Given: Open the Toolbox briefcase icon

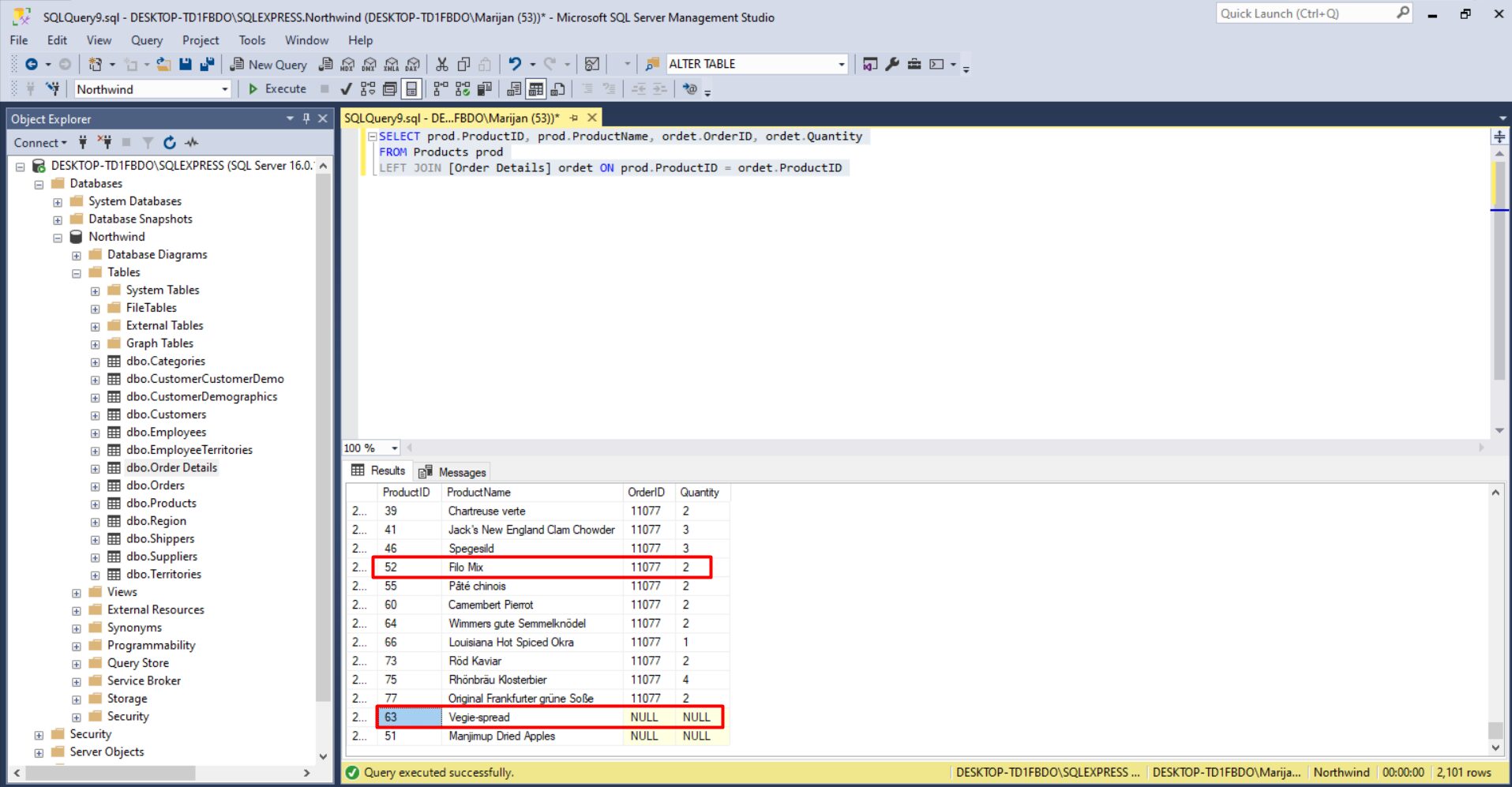Looking at the screenshot, I should [x=914, y=64].
